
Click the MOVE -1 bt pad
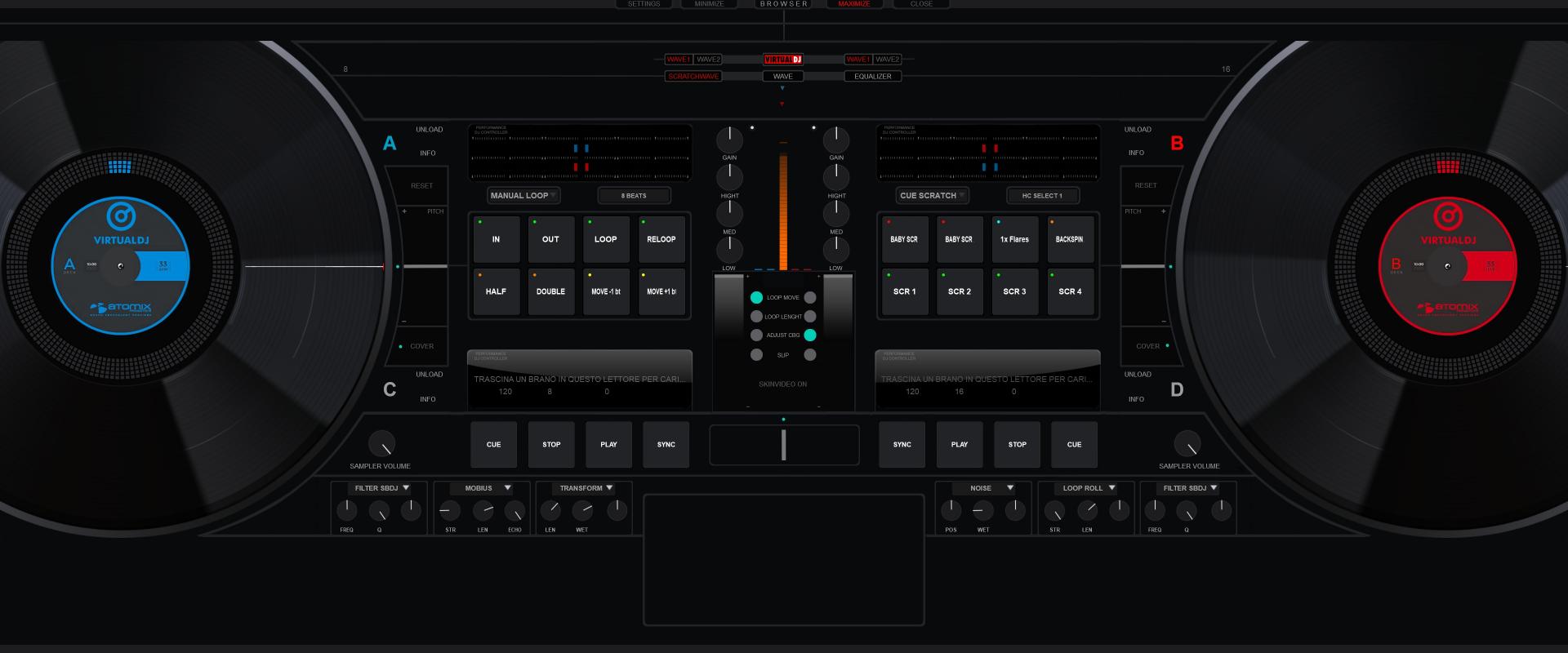pos(606,291)
